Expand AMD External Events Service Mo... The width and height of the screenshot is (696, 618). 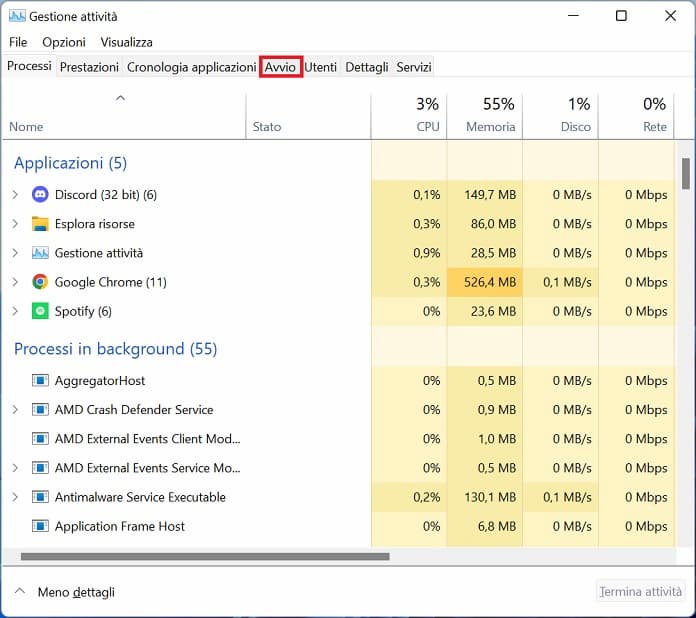15,467
